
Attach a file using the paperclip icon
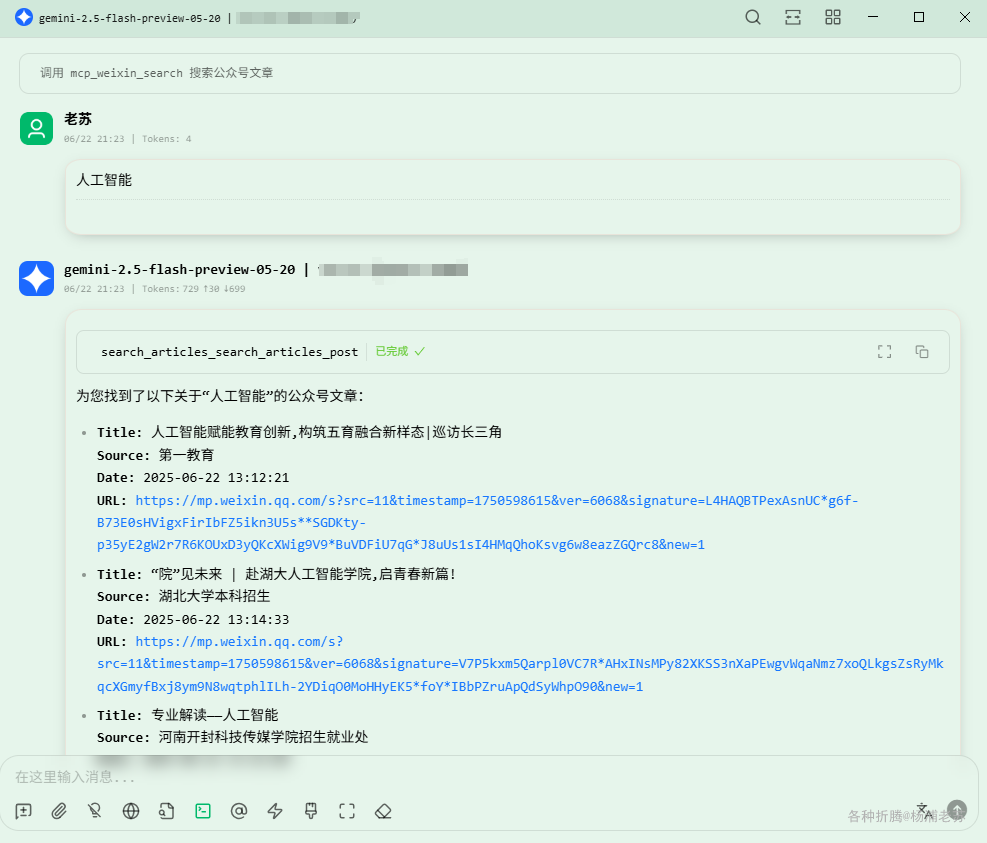[59, 811]
